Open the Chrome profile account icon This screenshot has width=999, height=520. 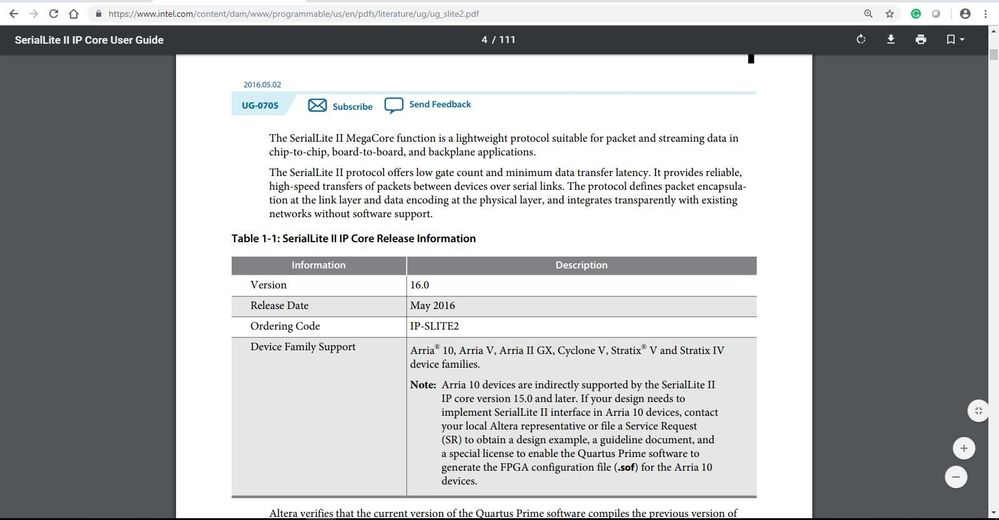click(x=965, y=13)
